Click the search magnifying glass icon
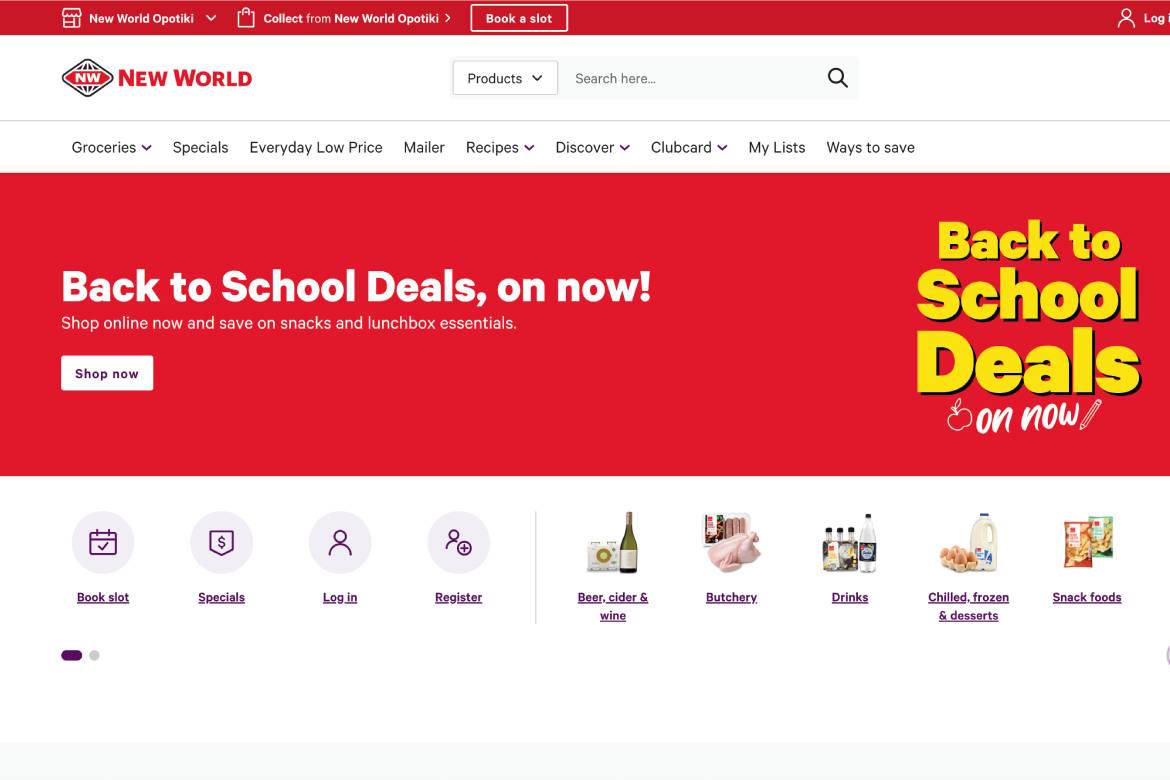The width and height of the screenshot is (1170, 780). coord(837,78)
